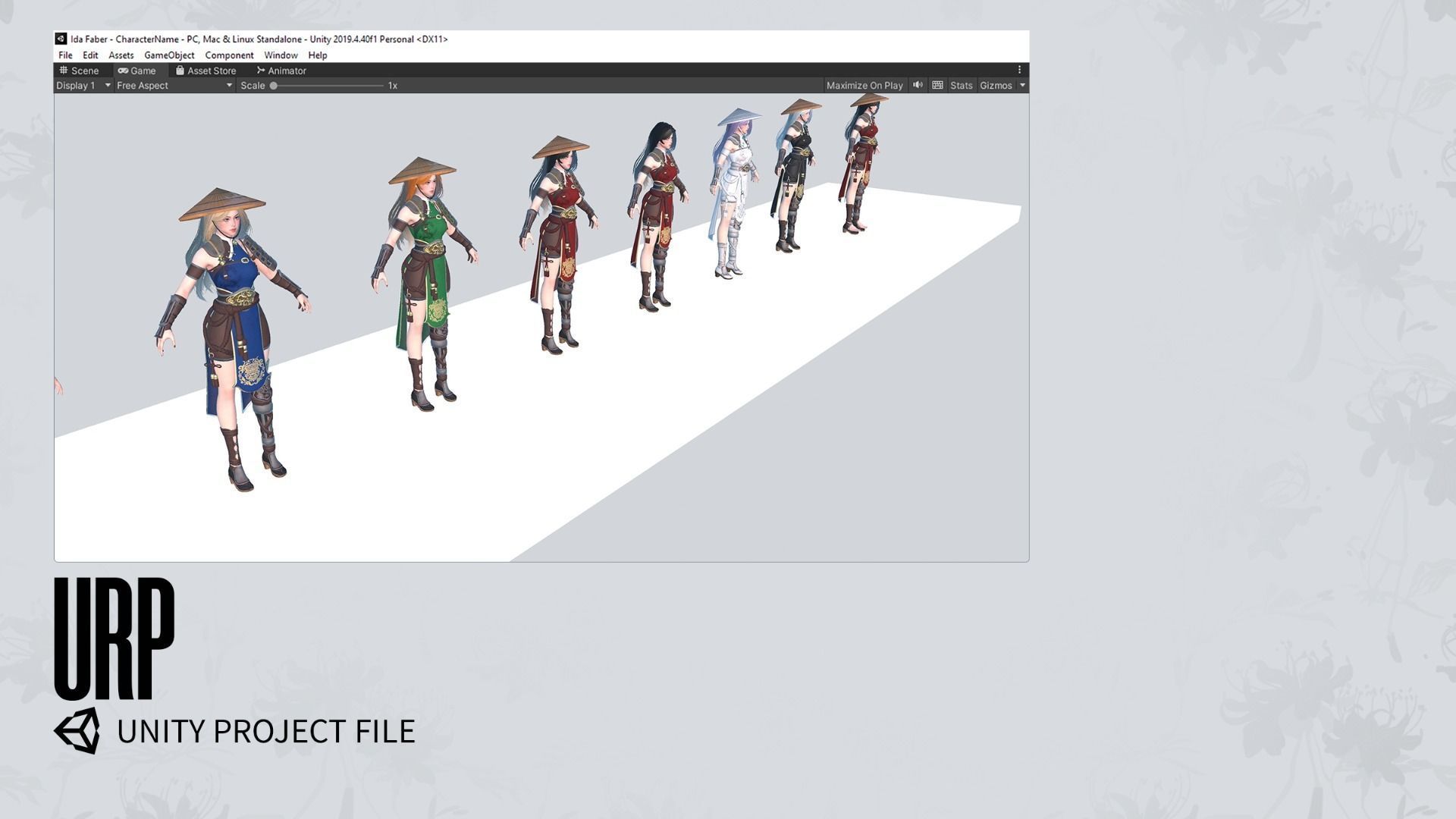Toggle Gizmos display

(x=995, y=86)
